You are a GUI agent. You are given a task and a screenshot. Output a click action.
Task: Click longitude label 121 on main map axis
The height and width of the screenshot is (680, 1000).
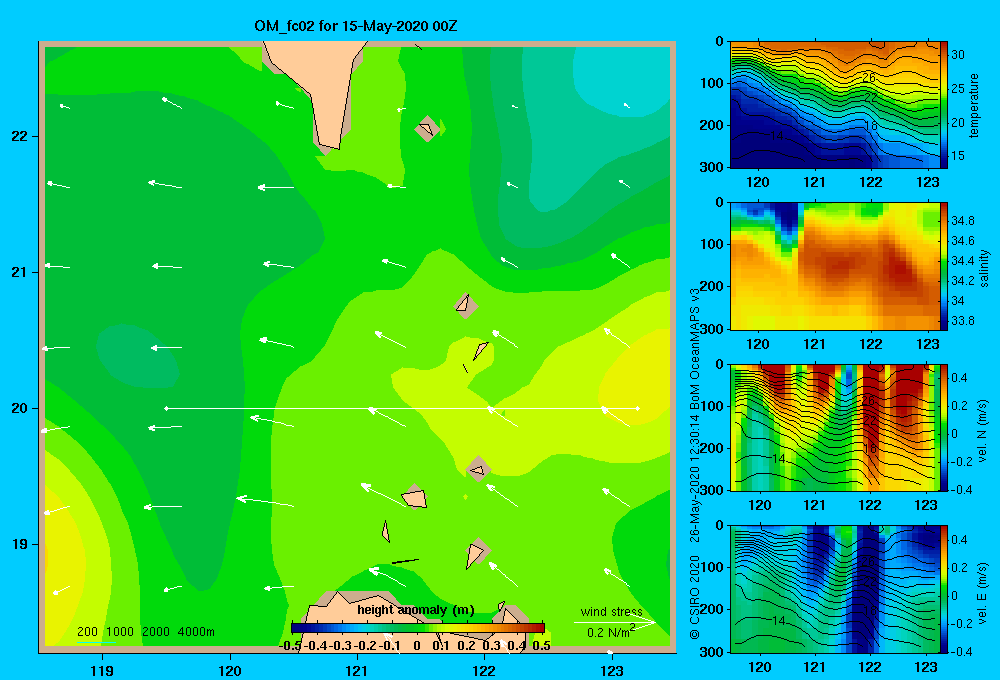(x=357, y=670)
